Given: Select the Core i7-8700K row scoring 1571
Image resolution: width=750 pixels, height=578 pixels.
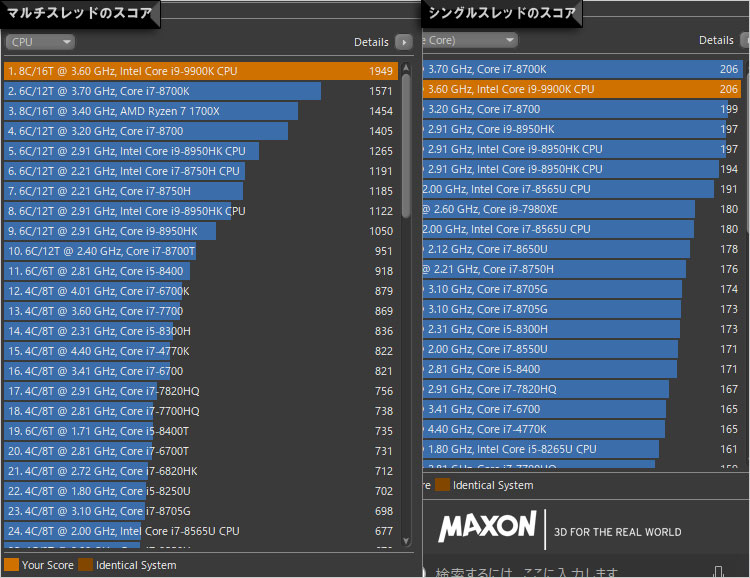Looking at the screenshot, I should pyautogui.click(x=201, y=91).
